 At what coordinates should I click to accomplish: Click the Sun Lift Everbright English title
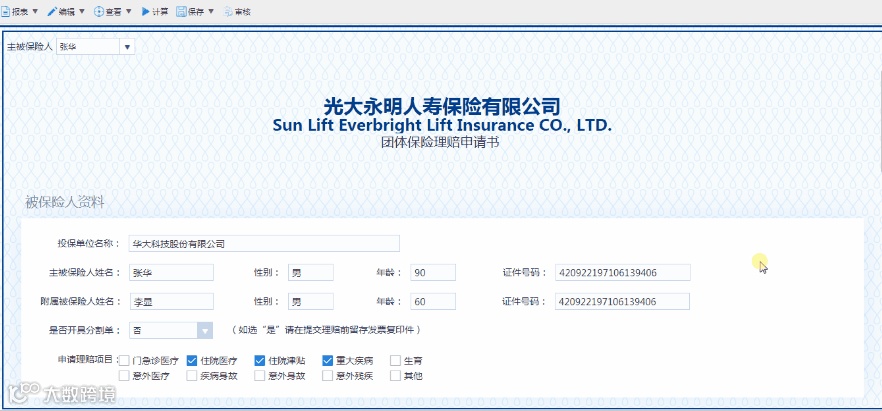point(442,125)
